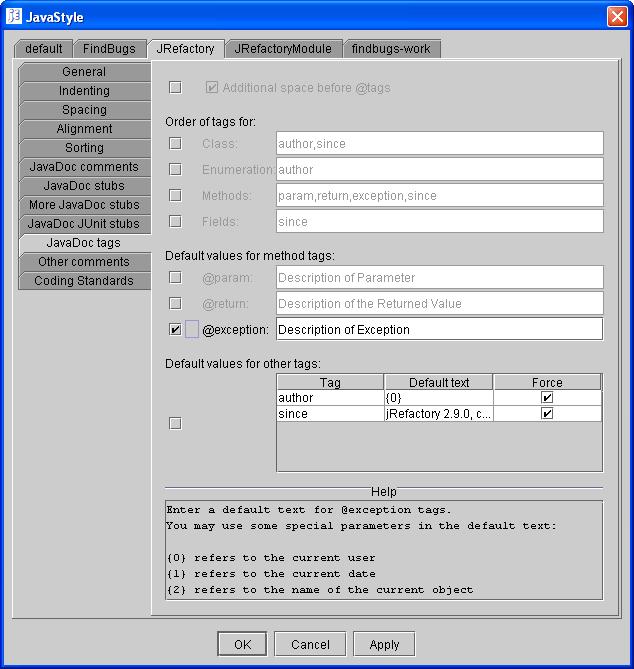Click the @exception description text field
Screen dimensions: 634x669
[438, 330]
